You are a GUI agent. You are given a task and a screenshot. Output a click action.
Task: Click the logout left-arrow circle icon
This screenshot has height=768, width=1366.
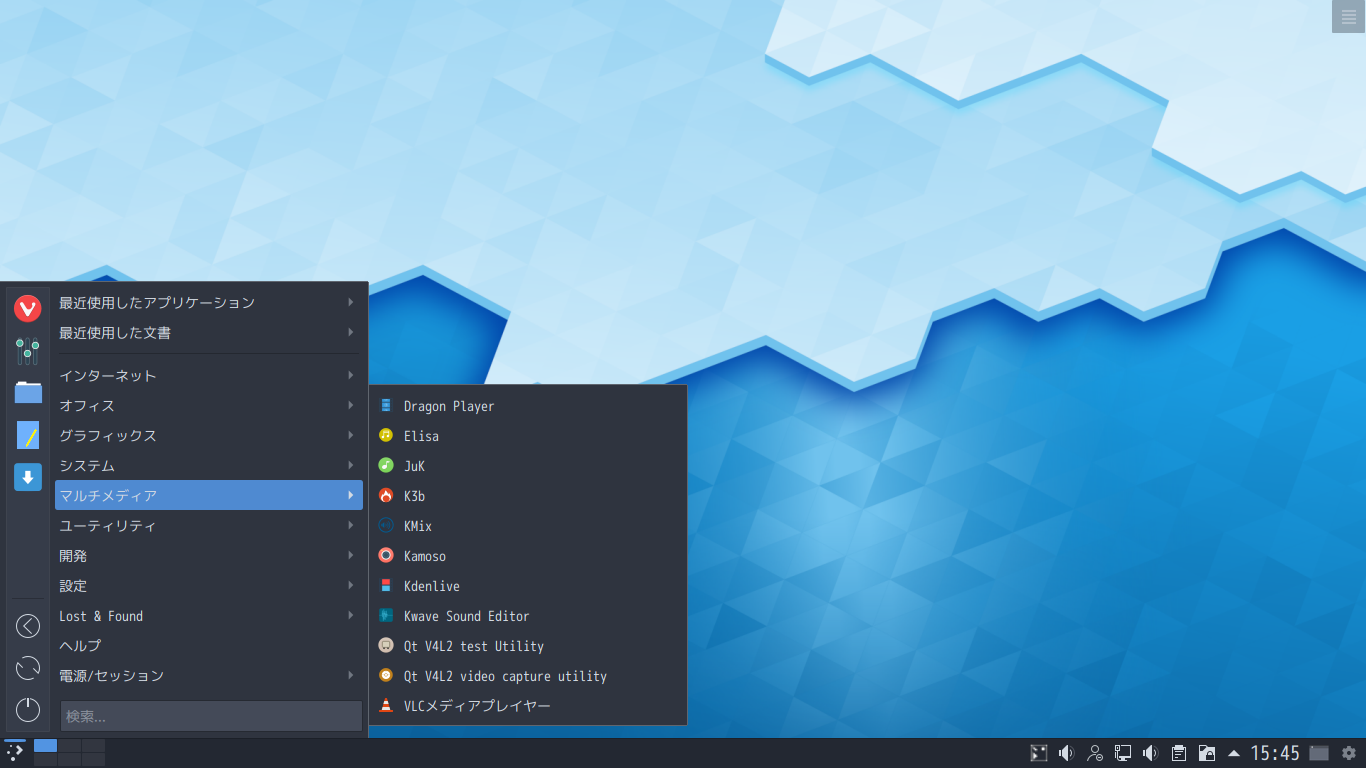click(28, 626)
